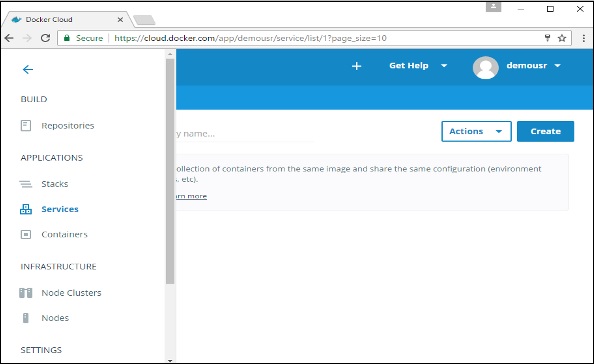Screen dimensions: 594x364
Task: Follow the Learn more link
Action: pyautogui.click(x=191, y=196)
